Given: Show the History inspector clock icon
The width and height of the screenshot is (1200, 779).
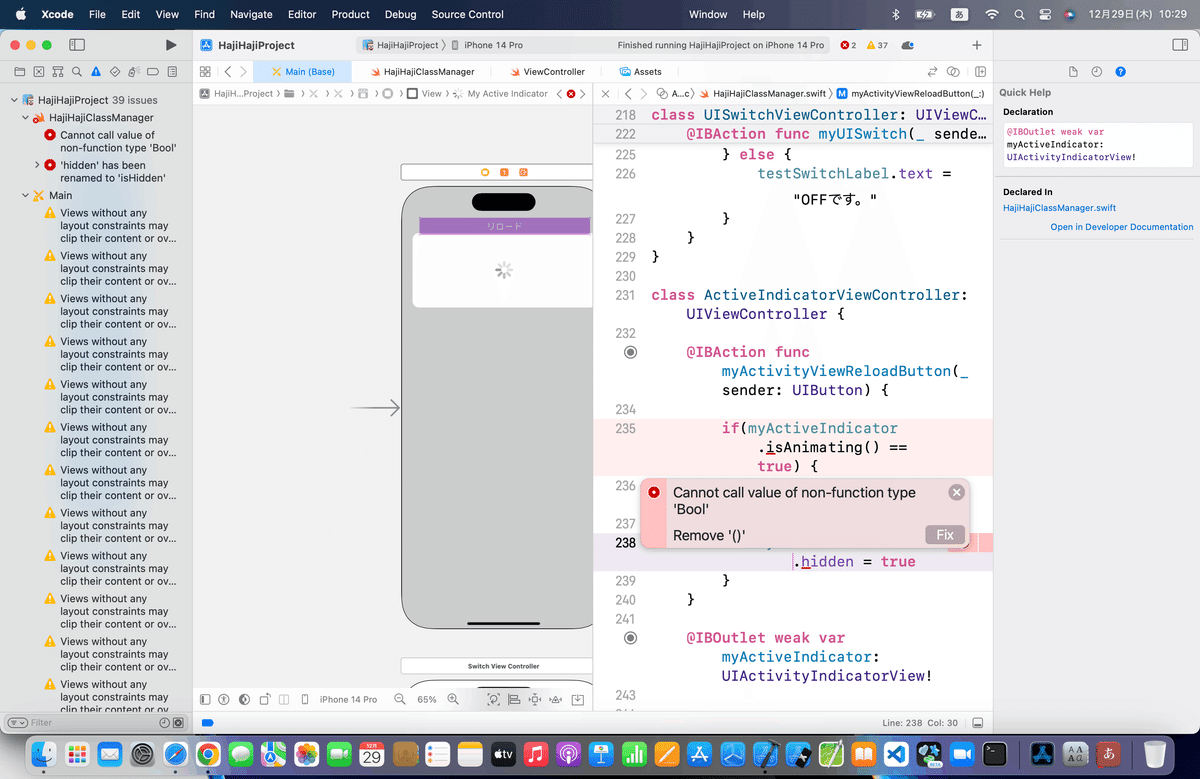Looking at the screenshot, I should [1097, 72].
